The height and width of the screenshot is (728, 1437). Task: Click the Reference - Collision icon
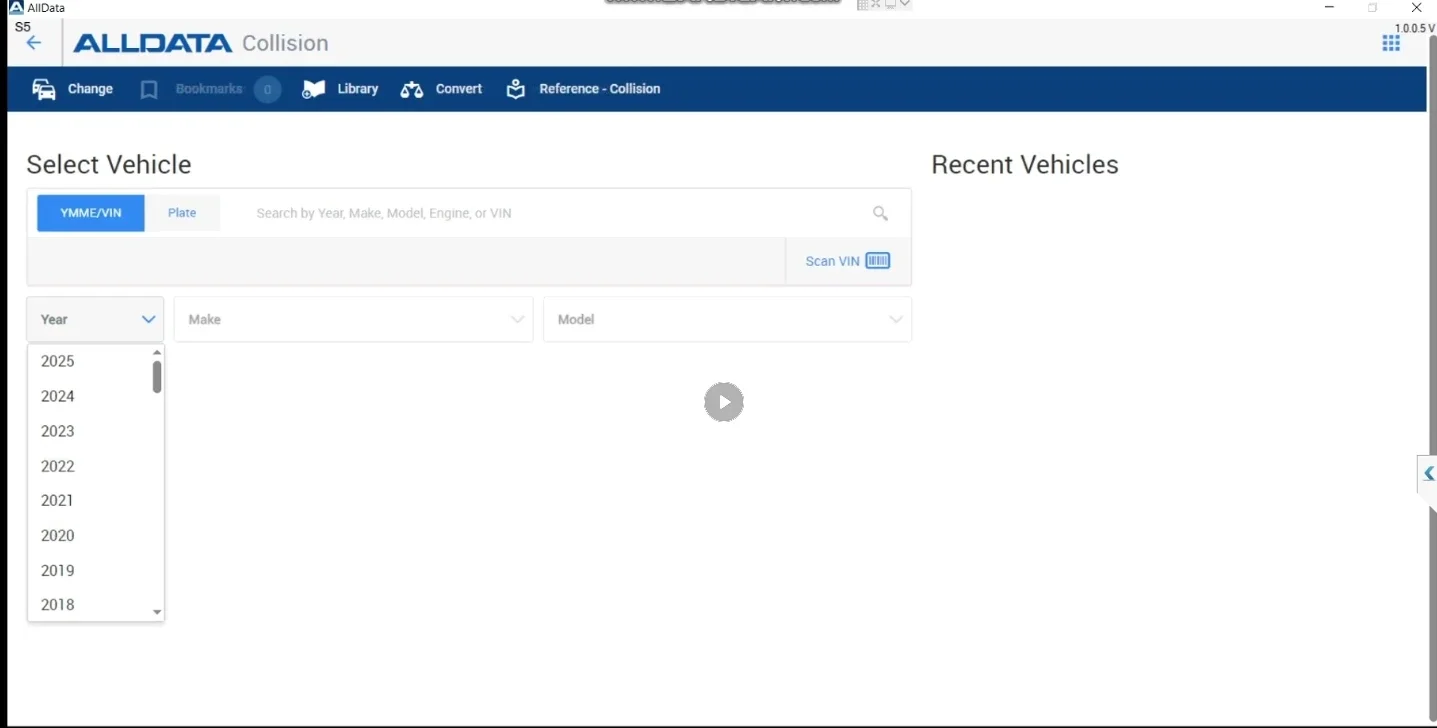(x=516, y=89)
